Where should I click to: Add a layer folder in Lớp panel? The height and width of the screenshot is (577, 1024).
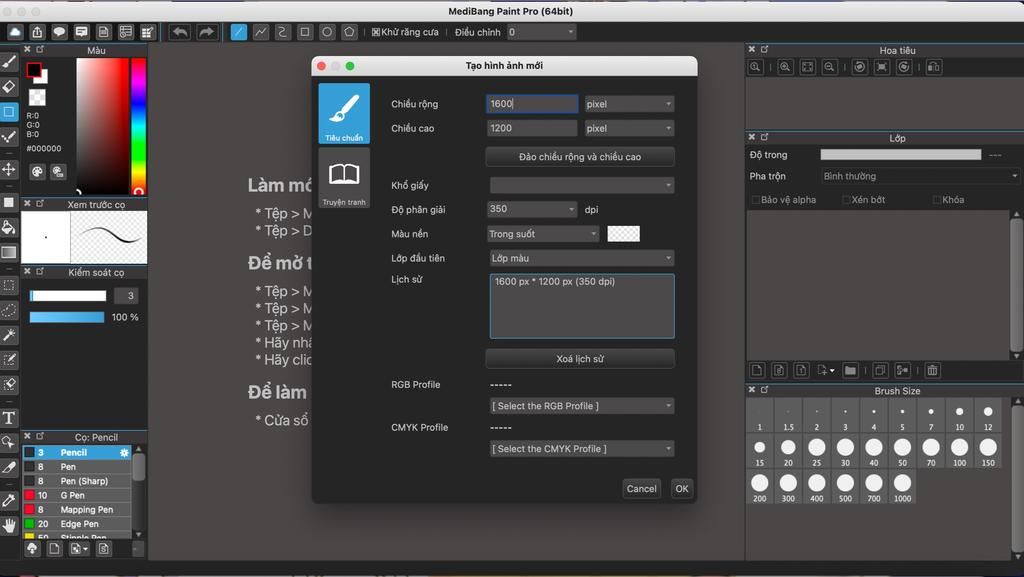point(850,371)
